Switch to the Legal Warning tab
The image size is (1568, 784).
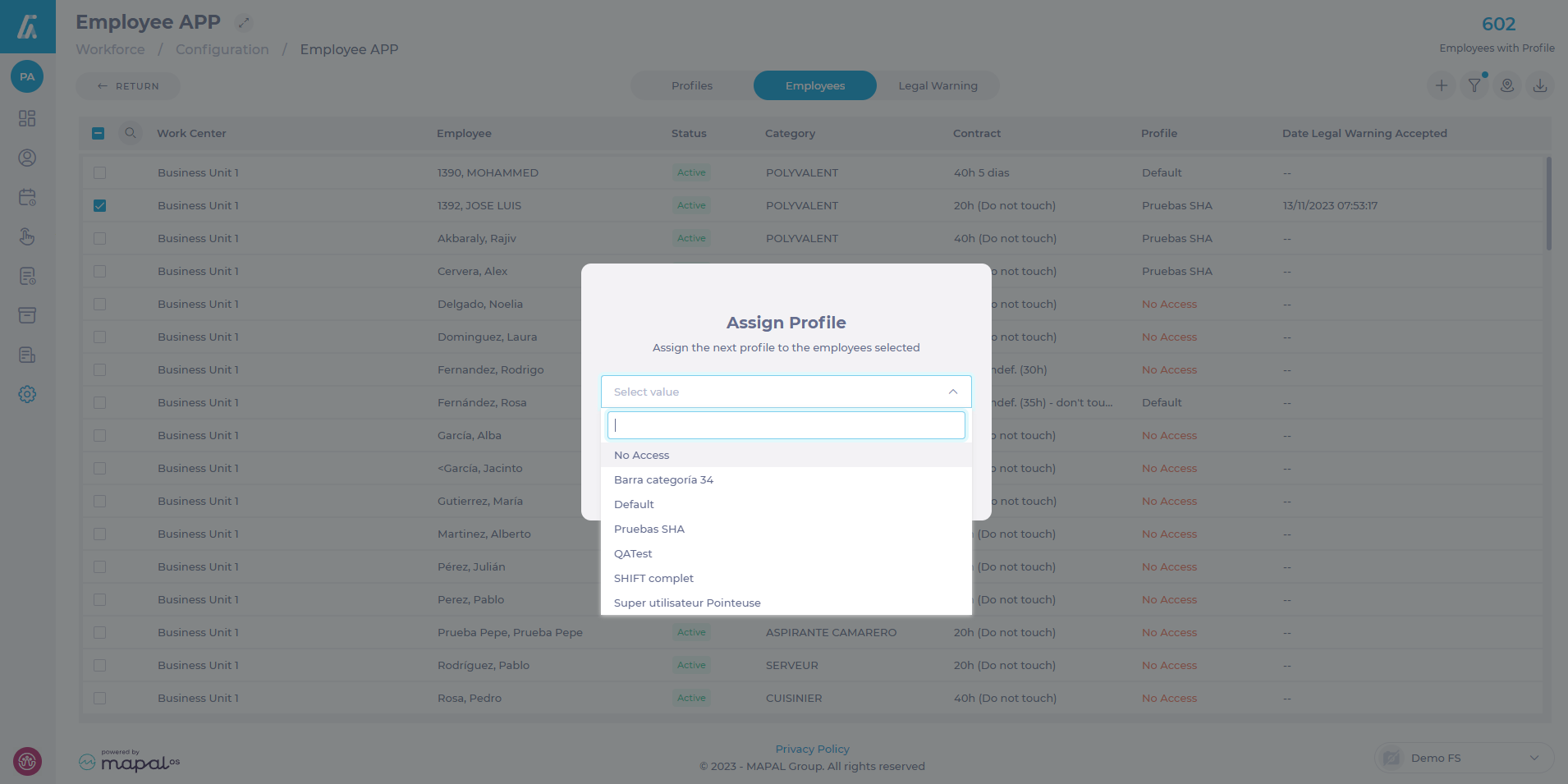pyautogui.click(x=938, y=85)
